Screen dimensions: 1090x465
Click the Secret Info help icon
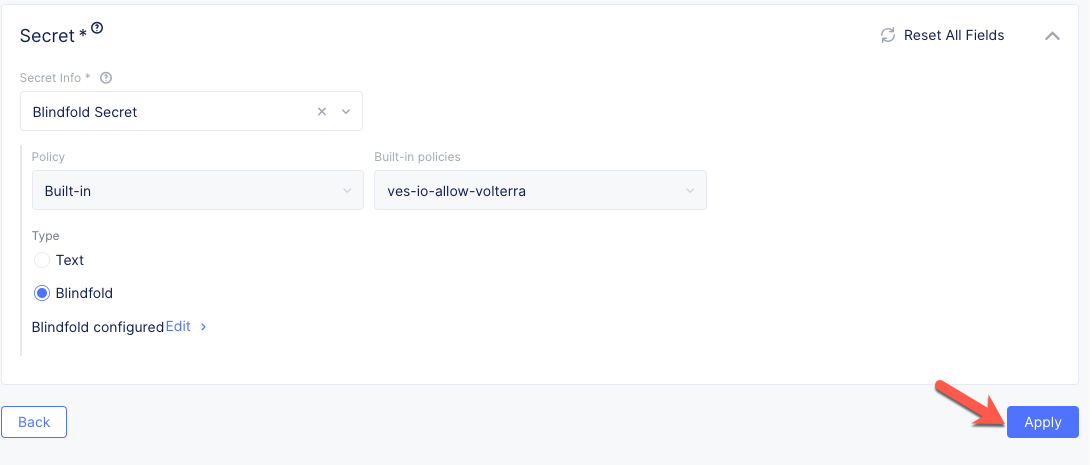click(x=106, y=78)
